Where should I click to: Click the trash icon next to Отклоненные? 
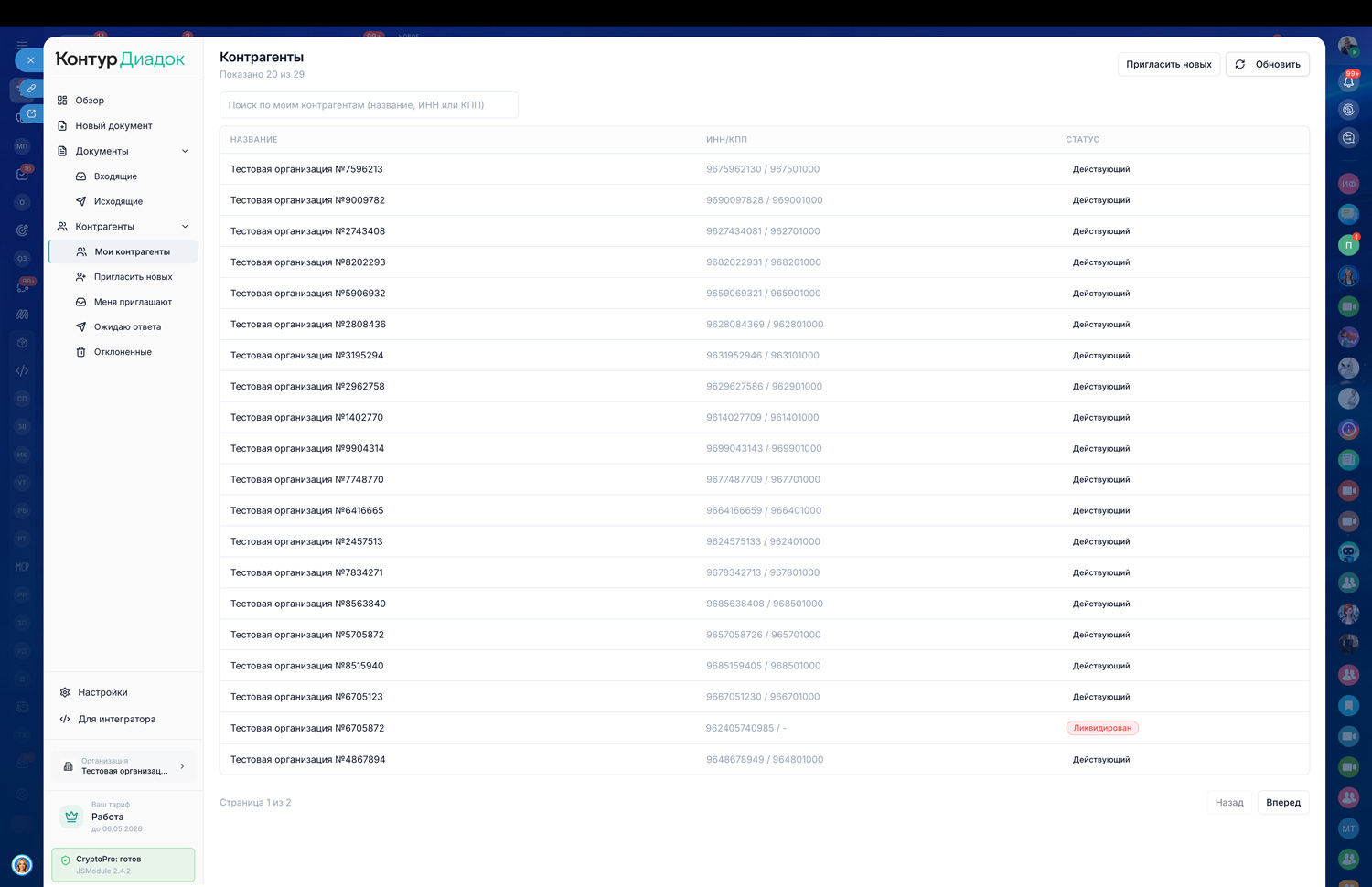point(80,352)
